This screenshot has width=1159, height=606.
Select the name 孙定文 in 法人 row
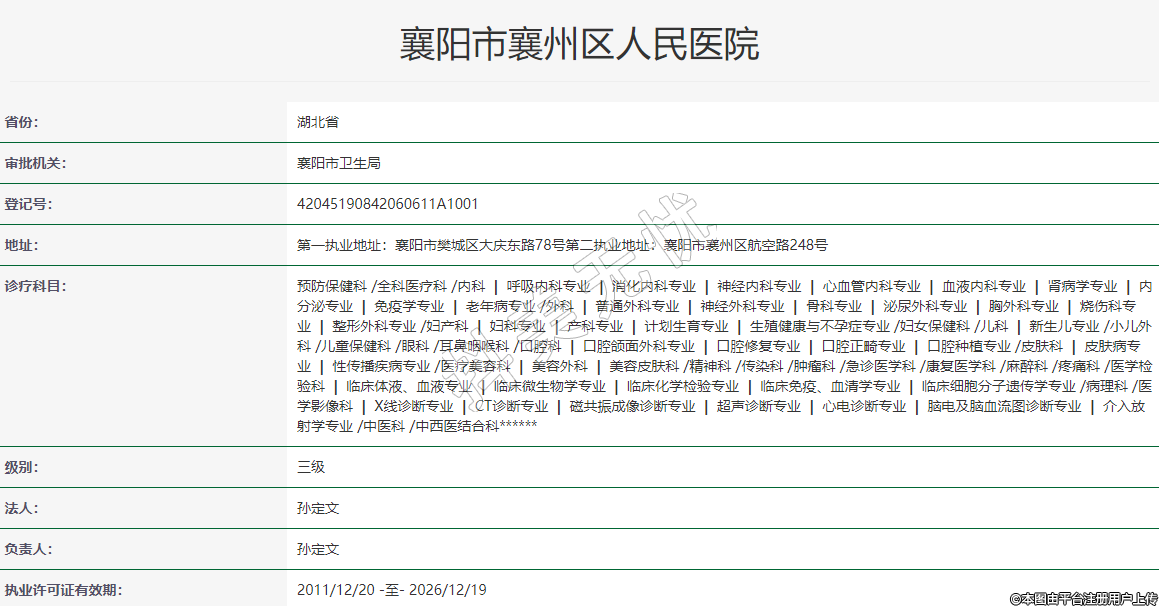(318, 508)
